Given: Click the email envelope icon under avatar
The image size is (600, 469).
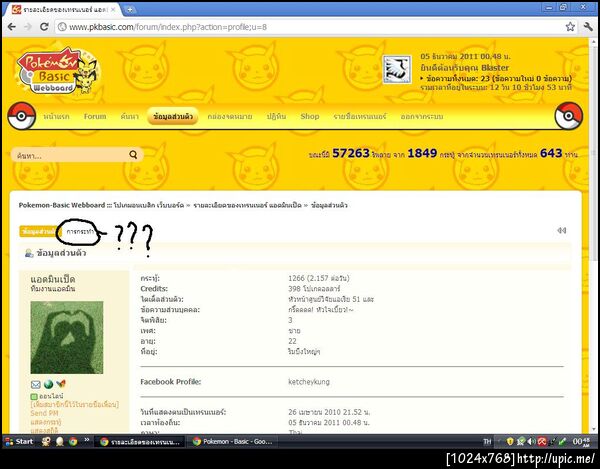Looking at the screenshot, I should 36,384.
